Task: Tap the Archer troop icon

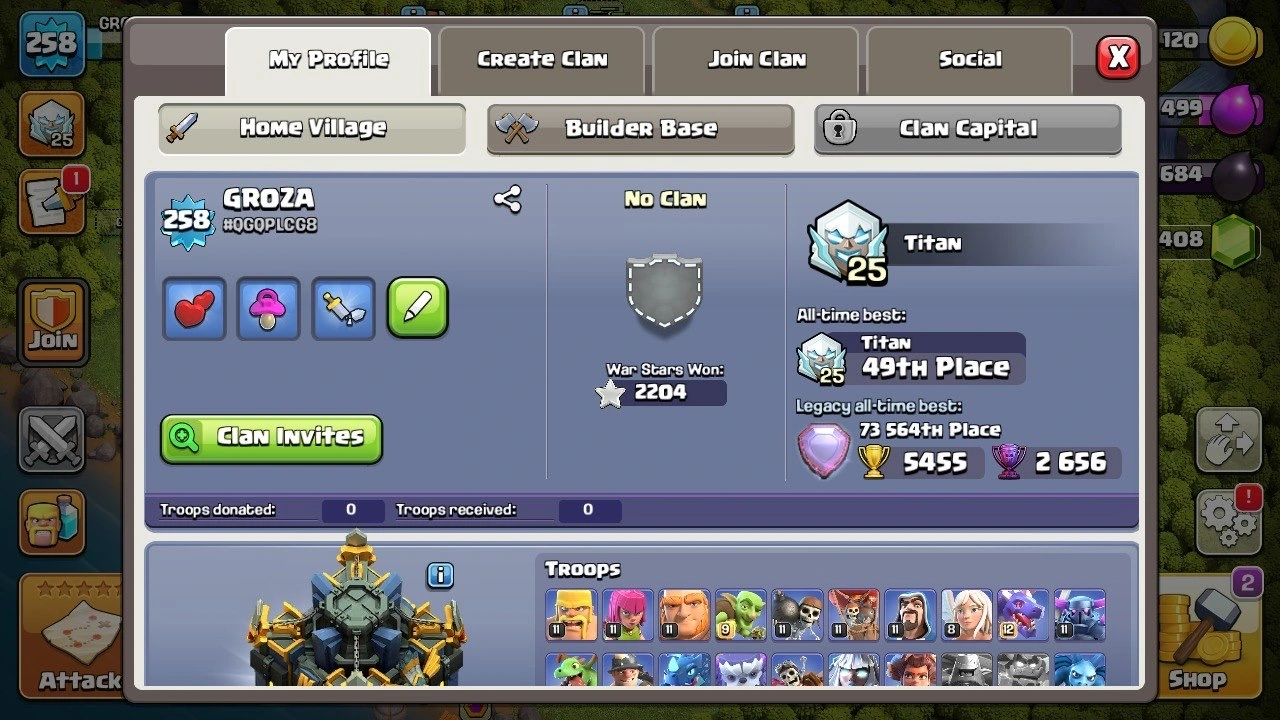Action: (x=628, y=615)
